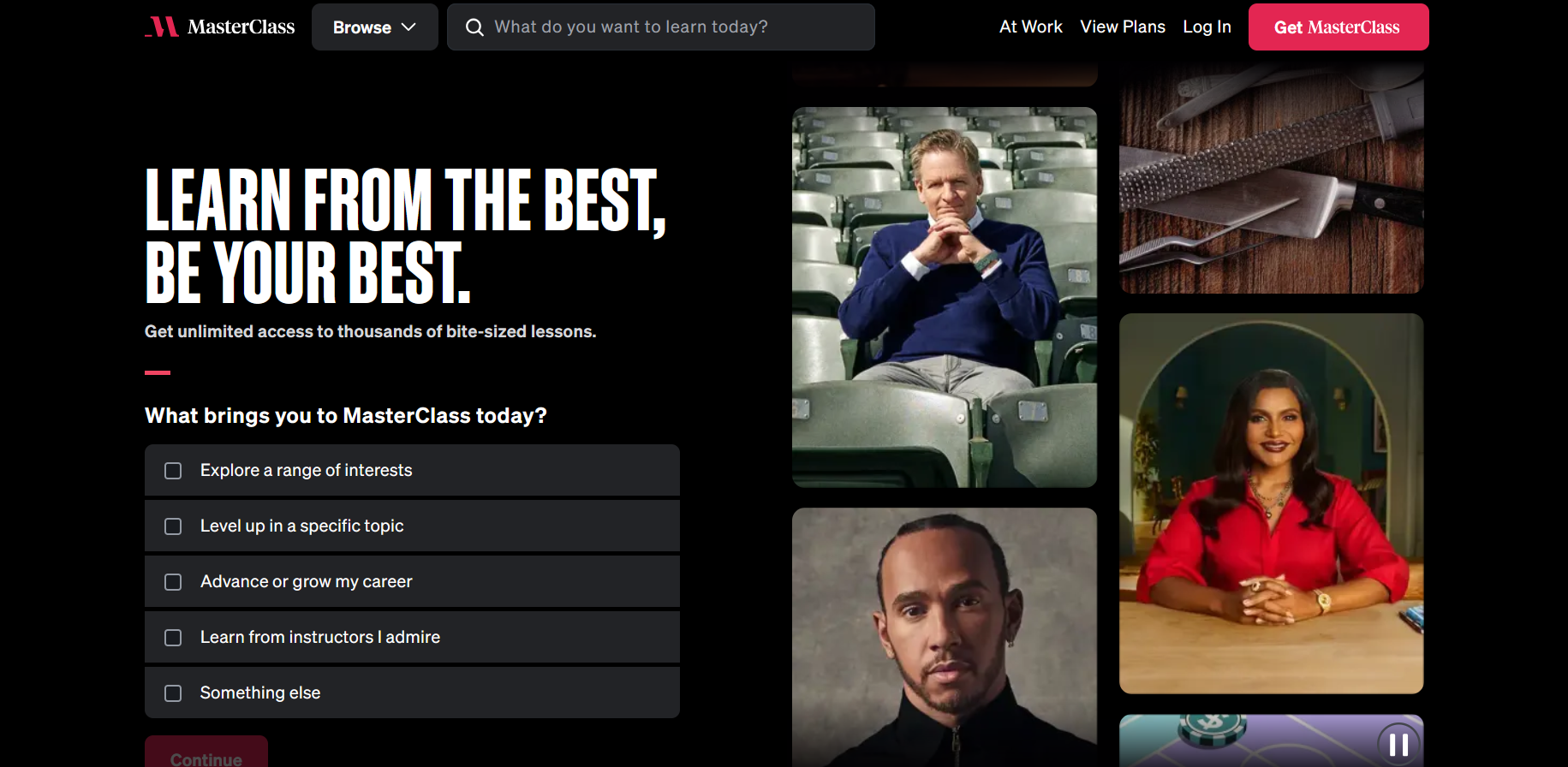Check Explore a range of interests
The image size is (1568, 767).
173,471
